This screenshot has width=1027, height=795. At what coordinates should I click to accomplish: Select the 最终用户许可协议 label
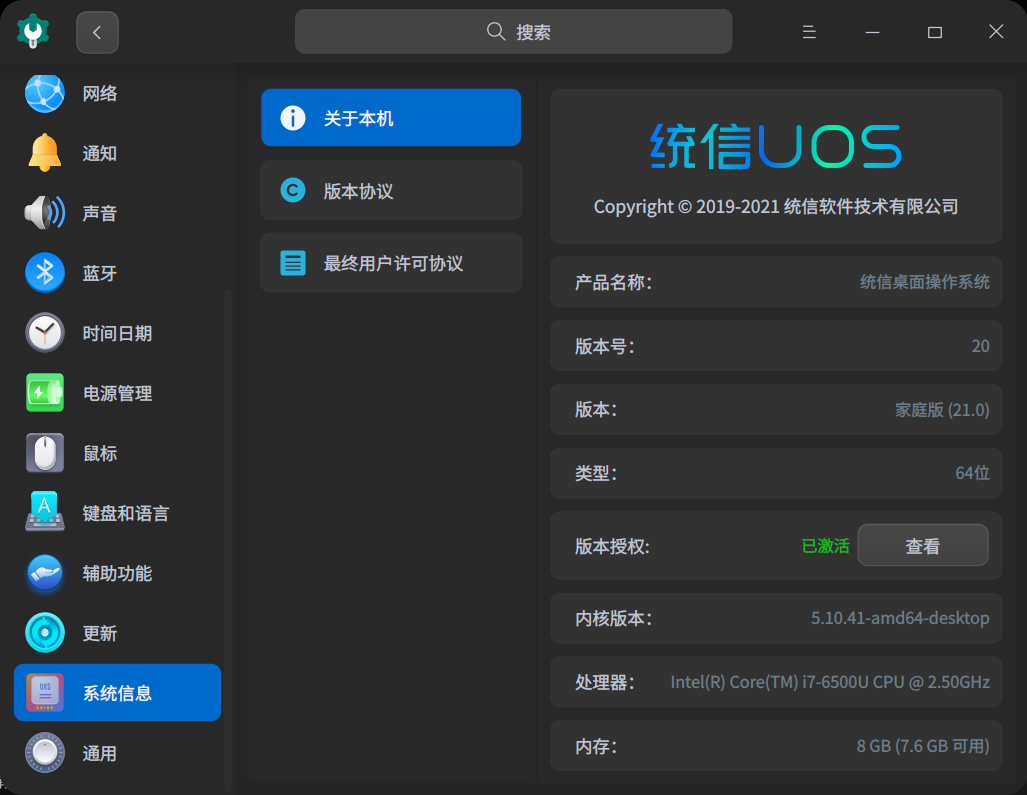393,263
